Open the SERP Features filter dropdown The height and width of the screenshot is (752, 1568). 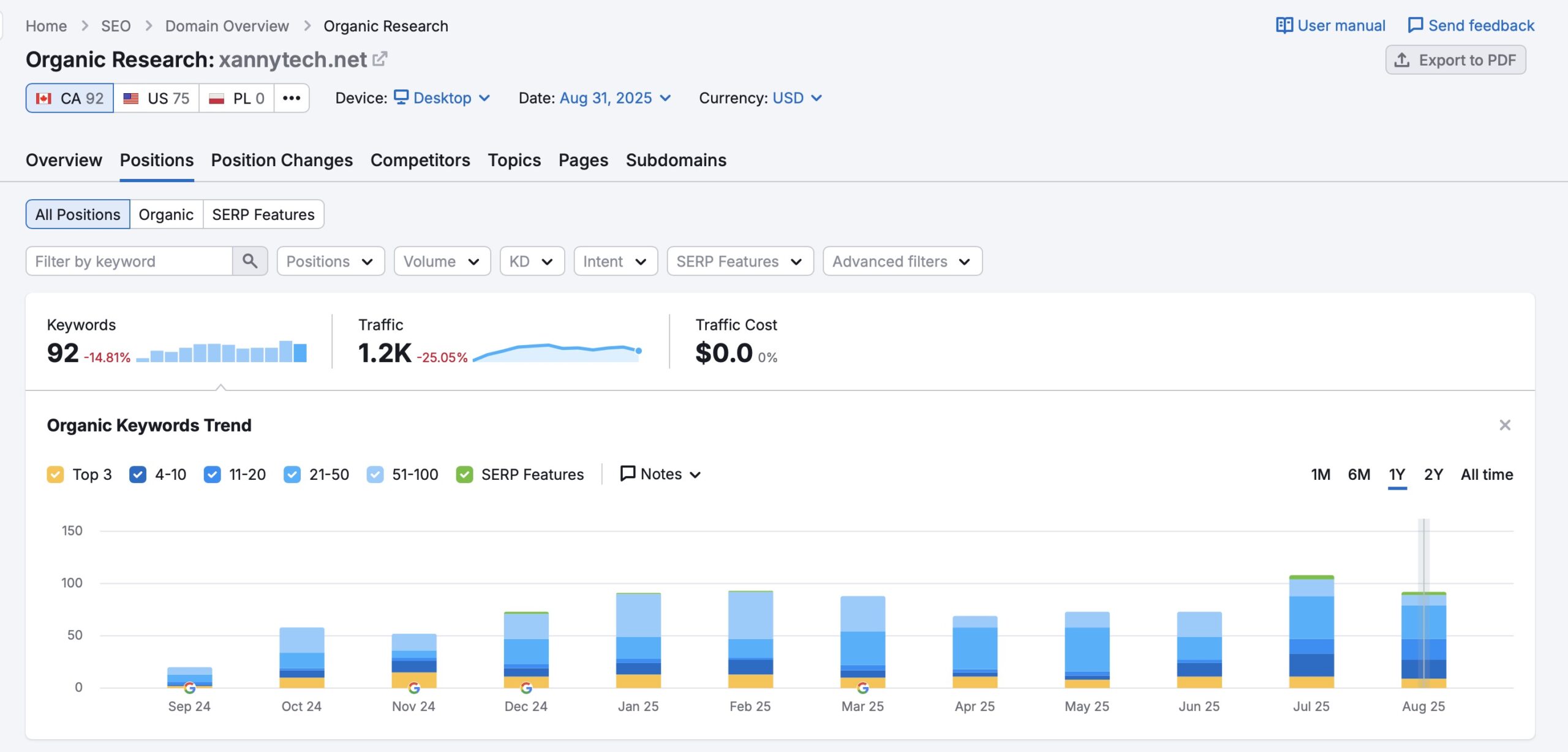pos(740,261)
